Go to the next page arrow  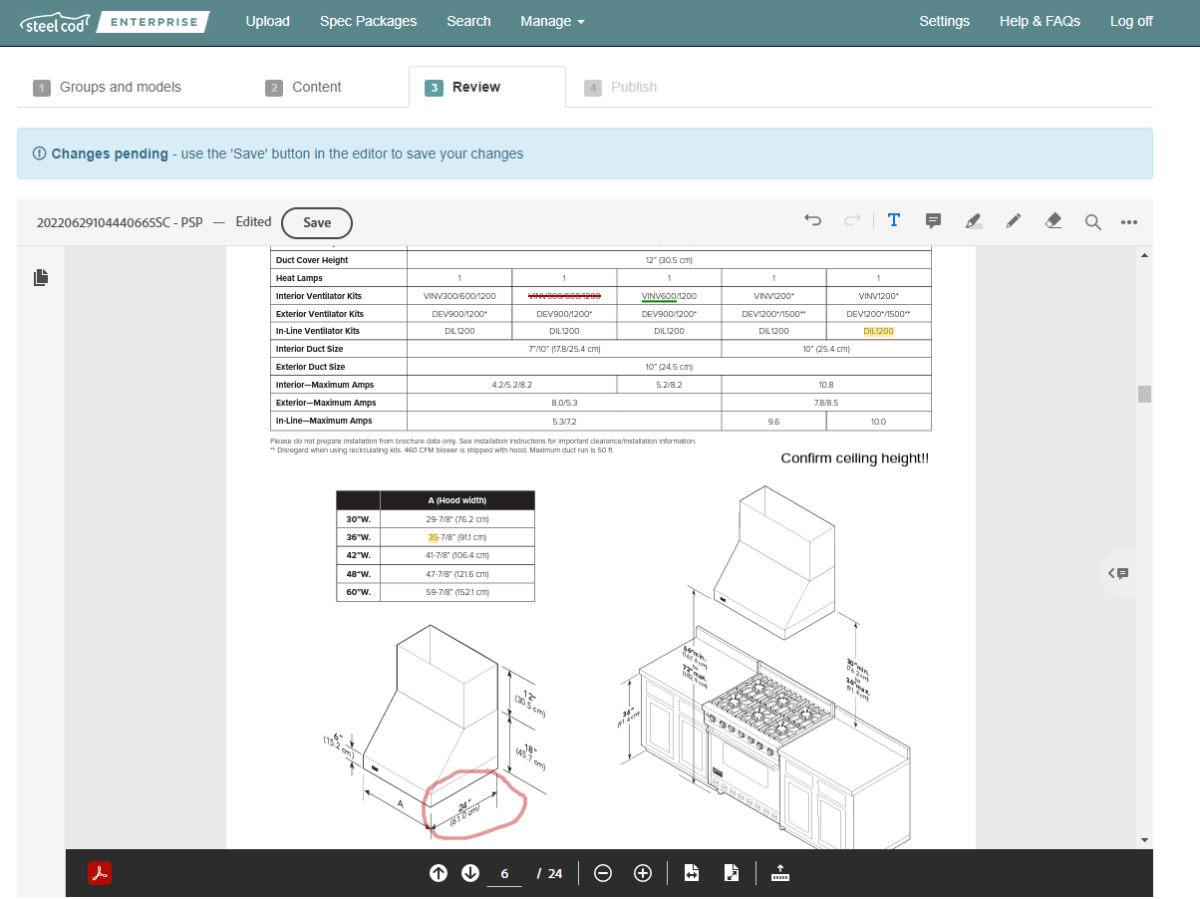[470, 873]
